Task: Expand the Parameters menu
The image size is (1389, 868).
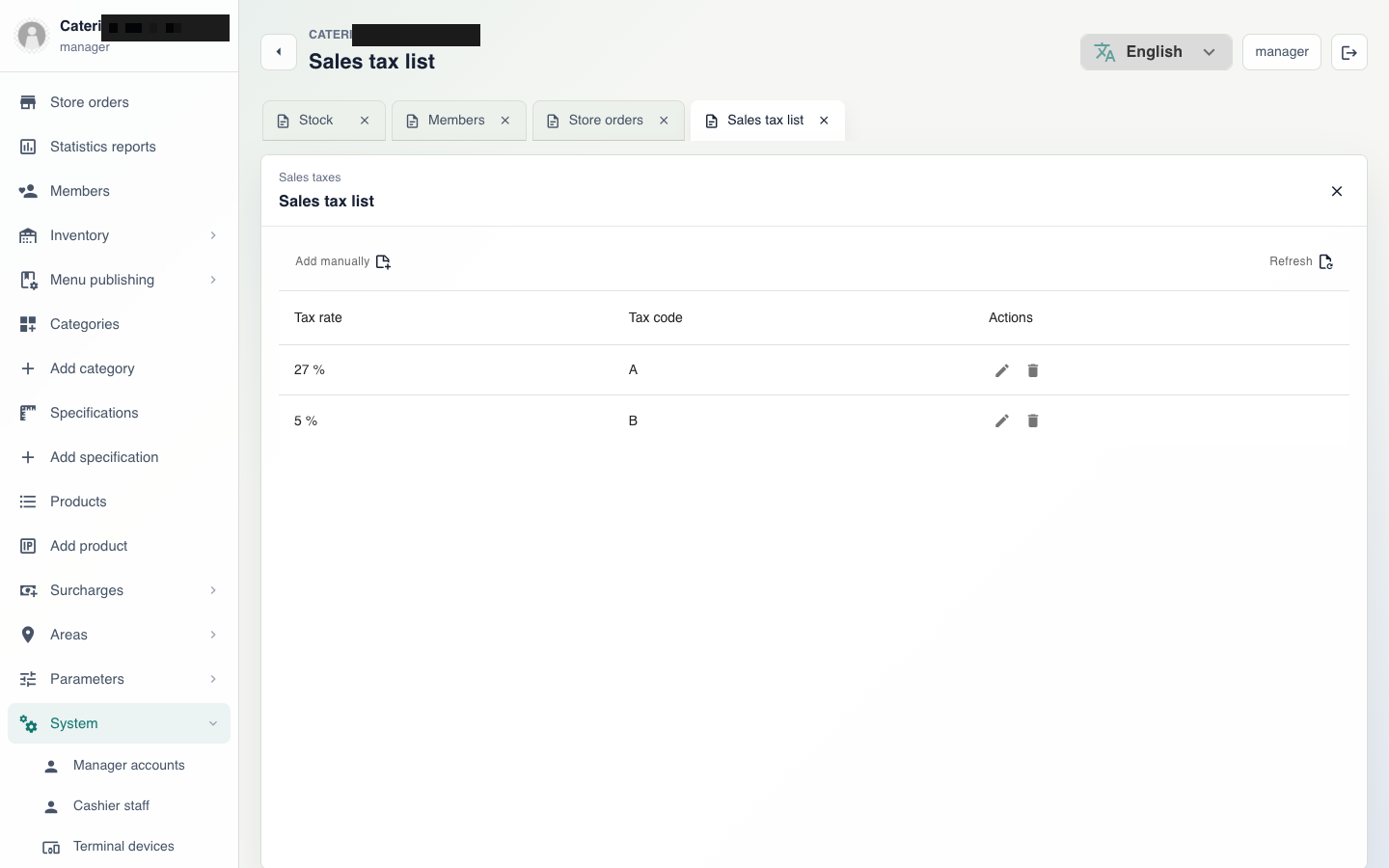Action: click(x=120, y=679)
